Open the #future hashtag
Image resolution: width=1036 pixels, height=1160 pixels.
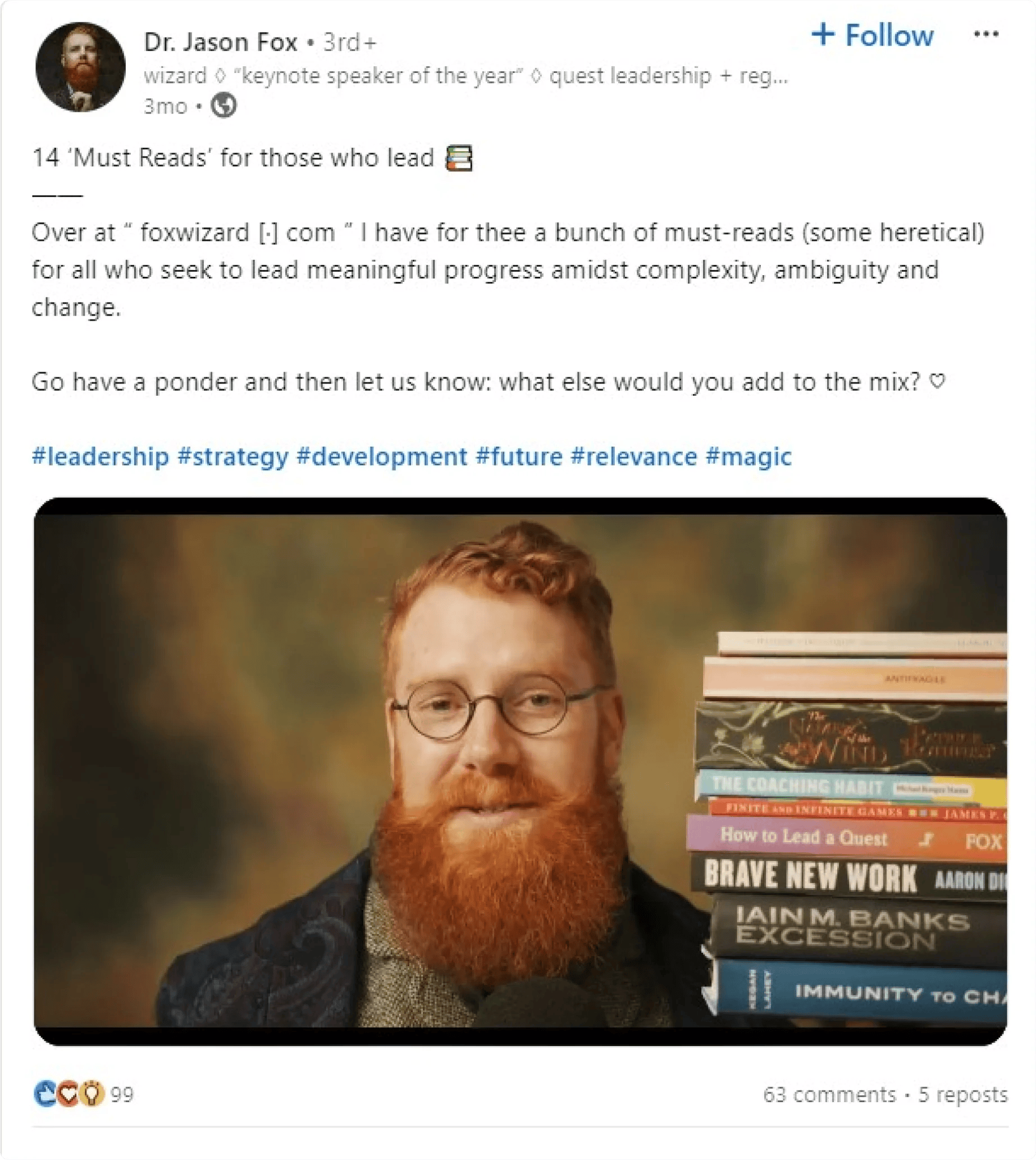click(x=519, y=457)
